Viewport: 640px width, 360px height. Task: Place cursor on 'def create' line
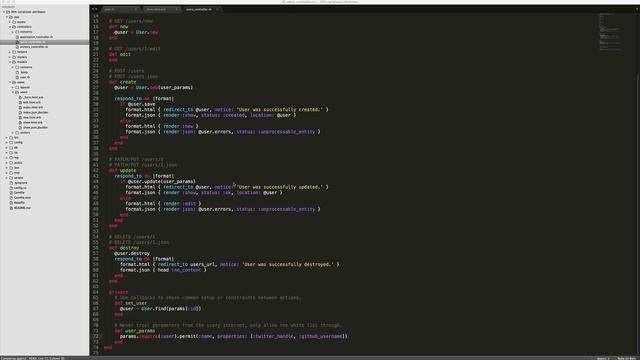click(122, 82)
